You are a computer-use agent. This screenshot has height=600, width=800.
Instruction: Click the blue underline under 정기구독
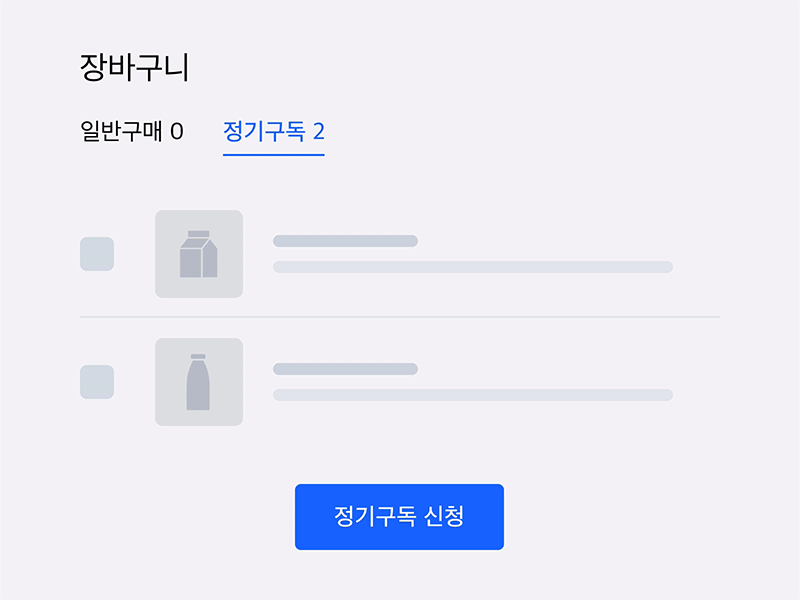273,155
